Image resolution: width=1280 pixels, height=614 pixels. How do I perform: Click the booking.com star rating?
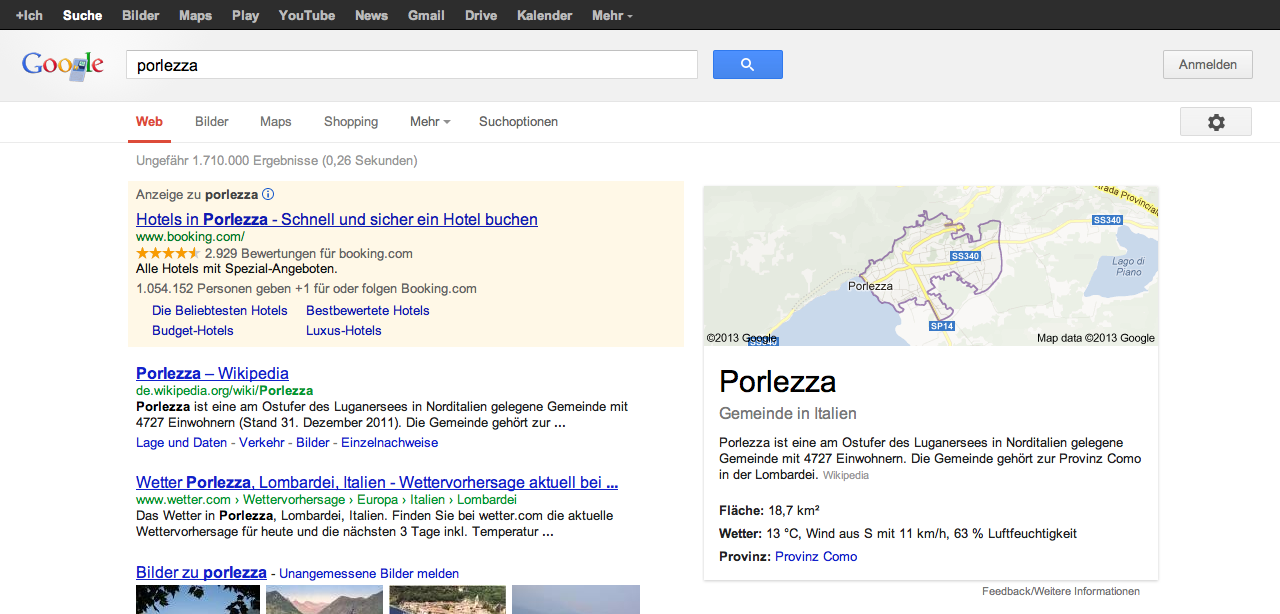coord(168,254)
